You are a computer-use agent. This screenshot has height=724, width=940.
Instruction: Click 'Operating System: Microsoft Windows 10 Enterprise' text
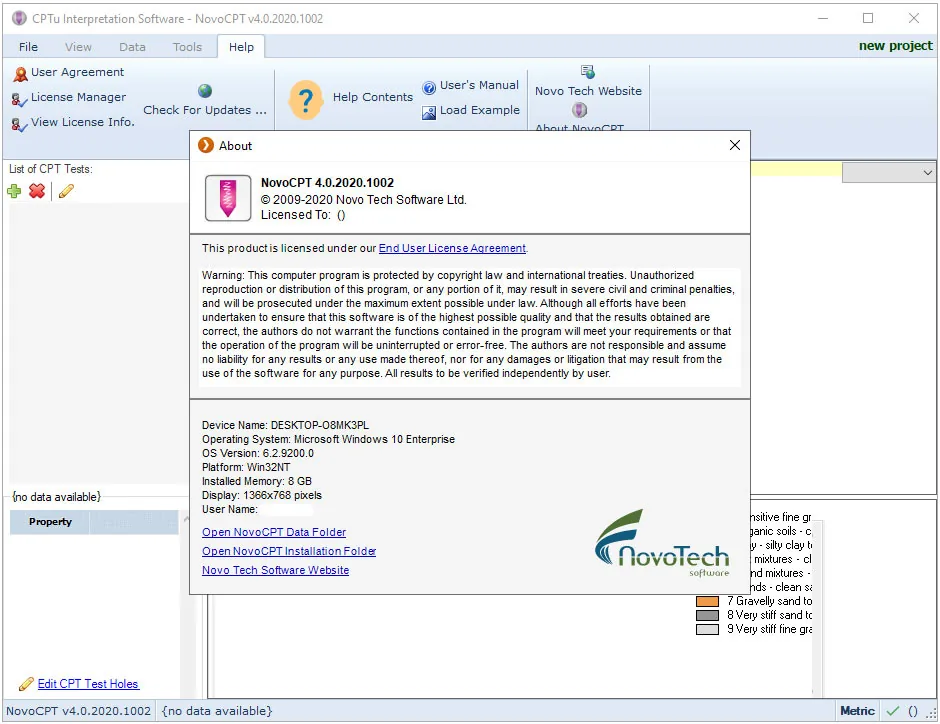point(329,439)
